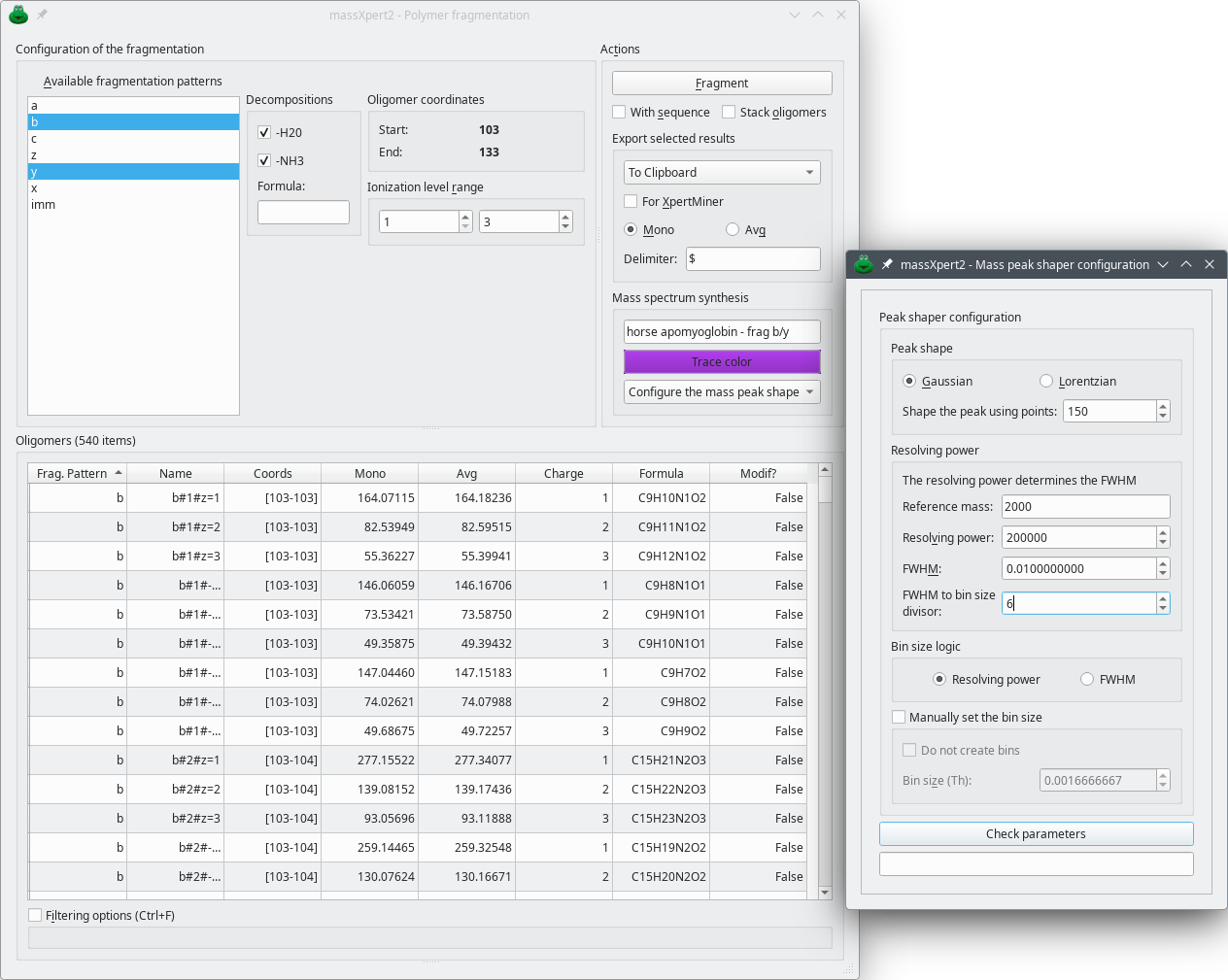Toggle the Manually set the bin size checkbox
This screenshot has width=1228, height=980.
click(899, 718)
